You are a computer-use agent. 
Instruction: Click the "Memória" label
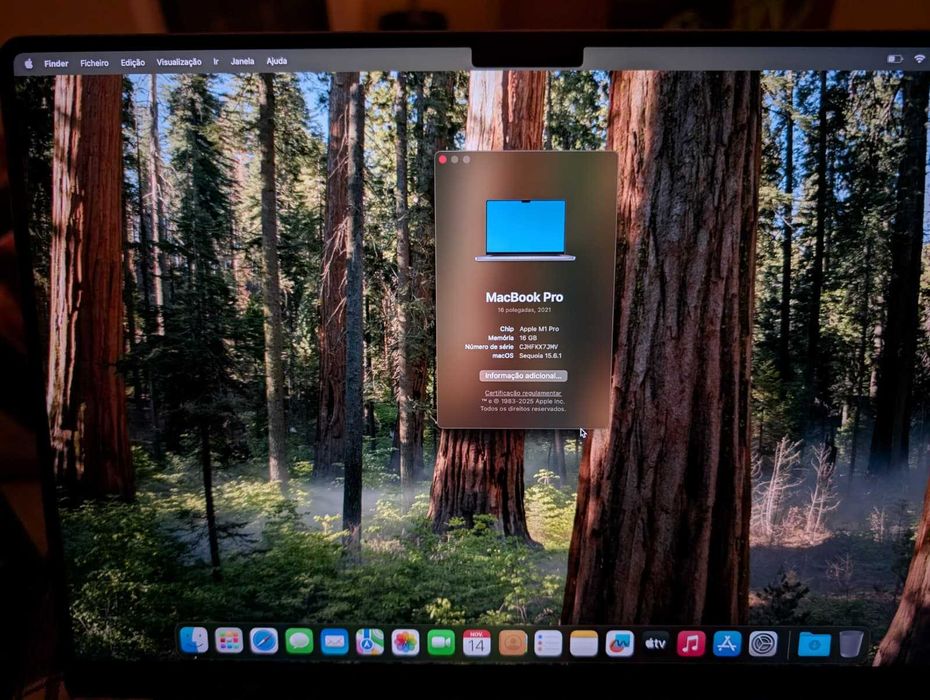coord(501,338)
